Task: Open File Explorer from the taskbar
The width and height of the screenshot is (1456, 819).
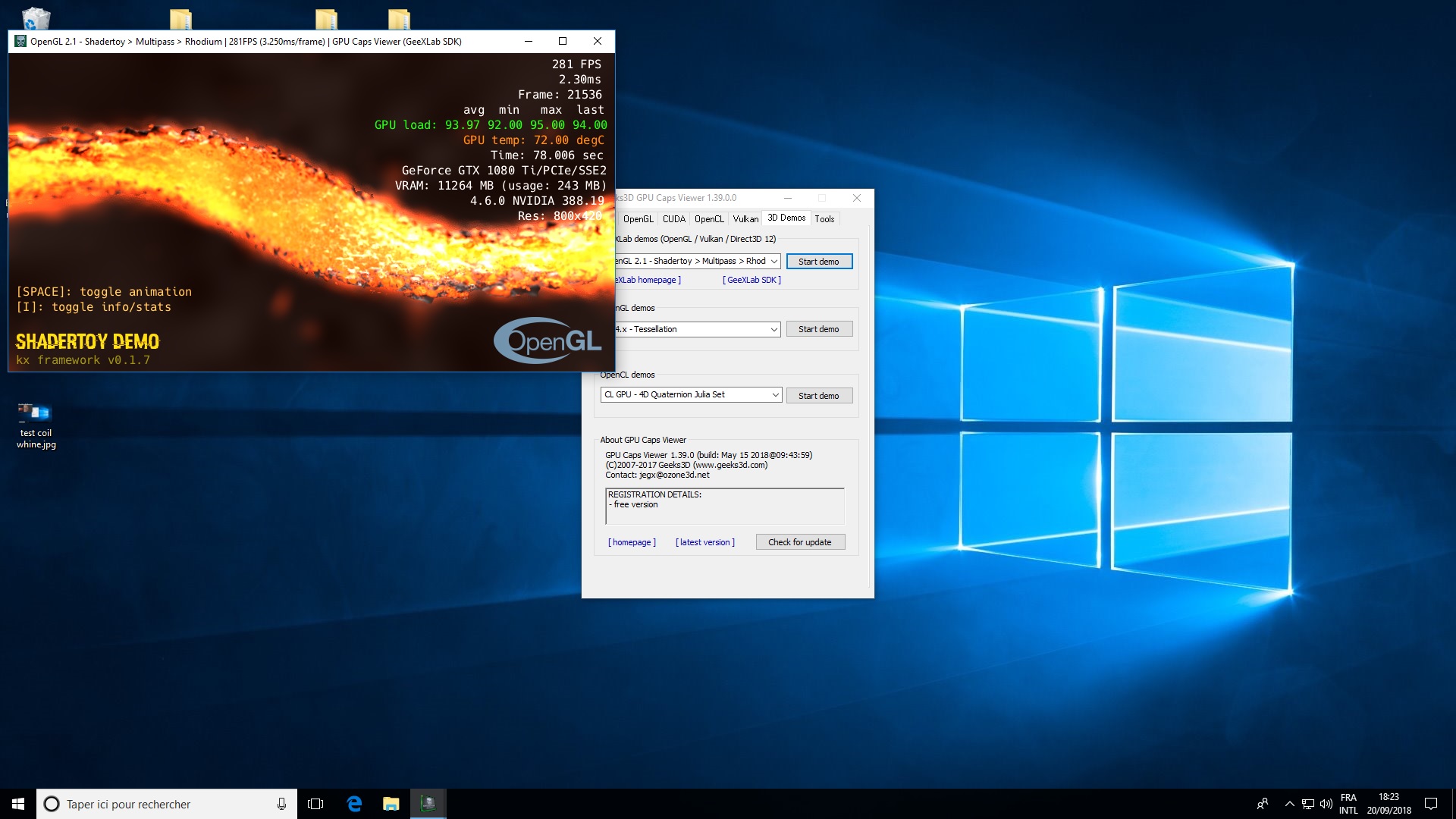Action: click(391, 804)
